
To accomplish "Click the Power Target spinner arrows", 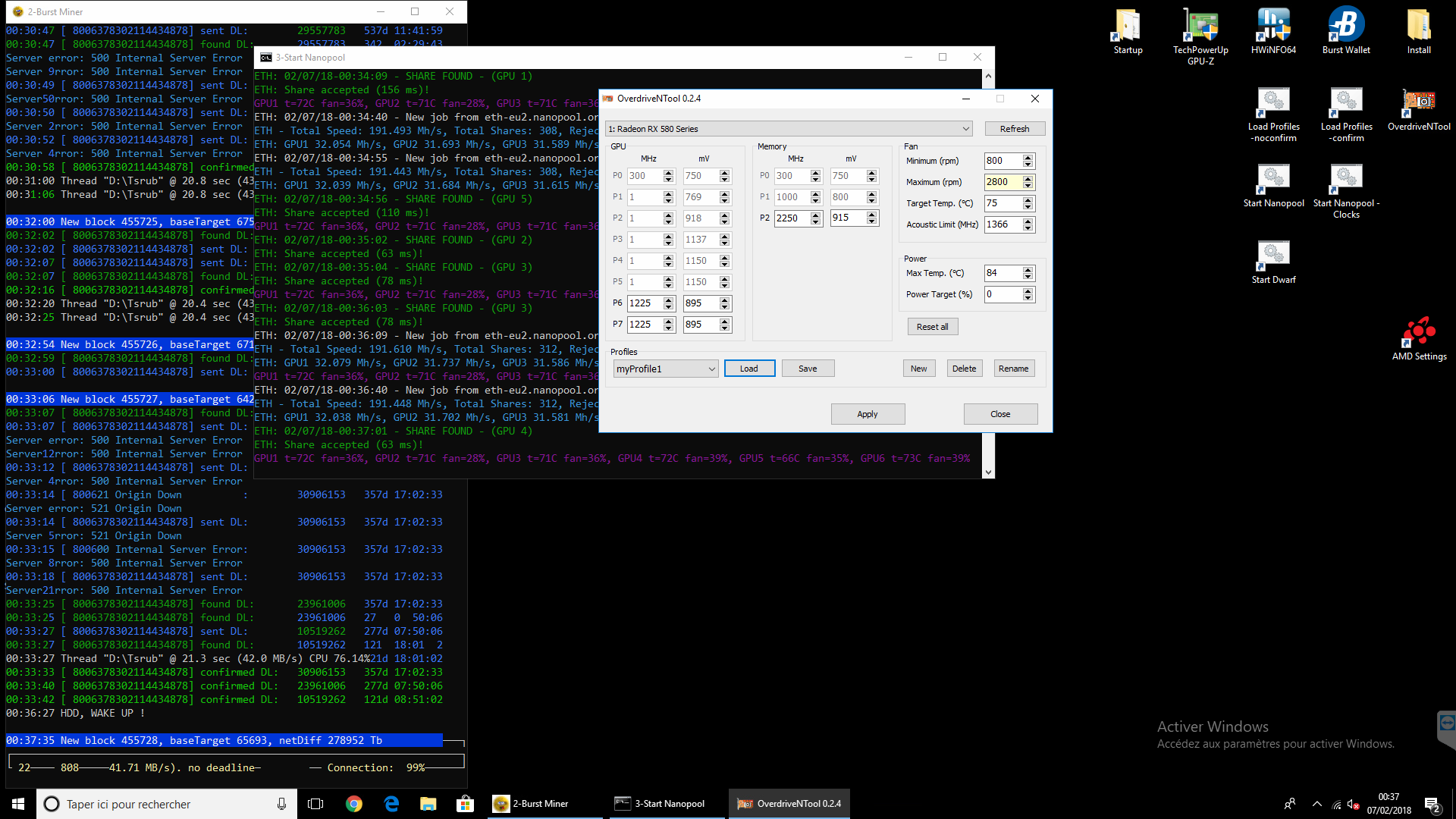I will pyautogui.click(x=1028, y=294).
